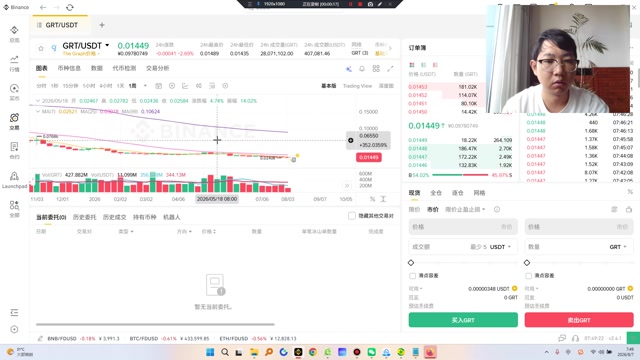Open the 交易 trade sidebar icon
The height and width of the screenshot is (360, 640).
click(14, 118)
